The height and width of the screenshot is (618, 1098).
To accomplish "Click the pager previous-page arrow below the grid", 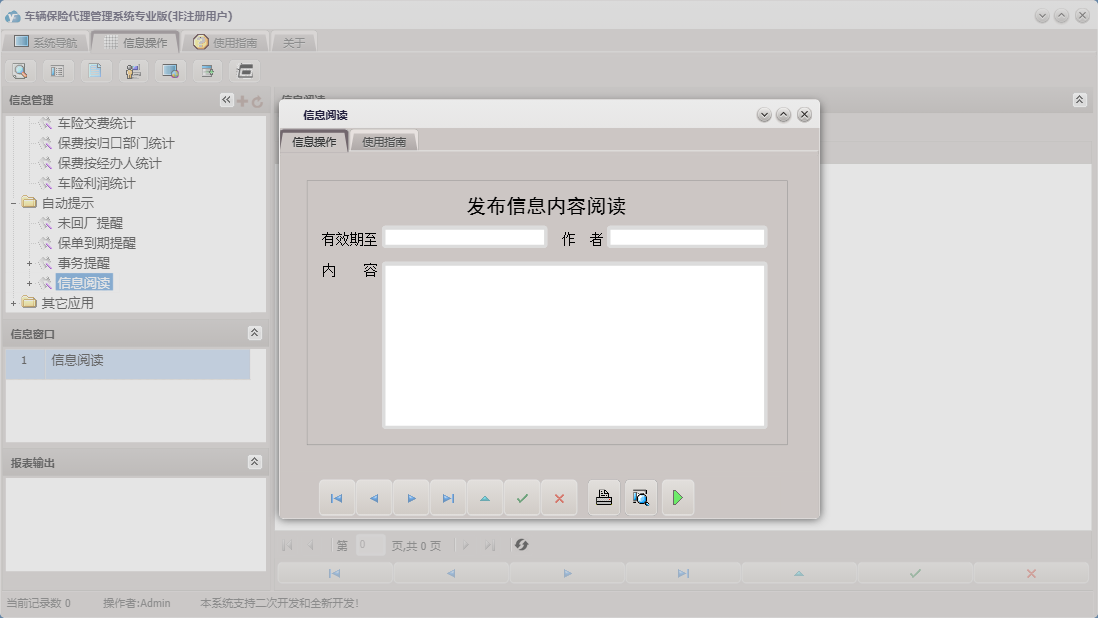I will pos(311,545).
